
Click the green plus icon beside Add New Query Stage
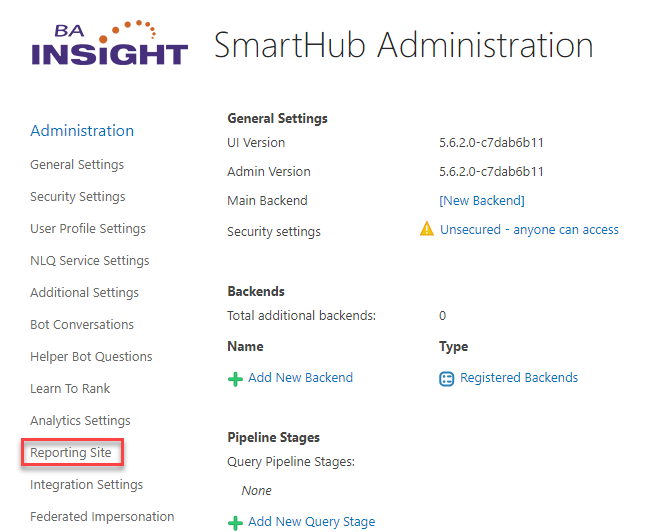coord(236,522)
